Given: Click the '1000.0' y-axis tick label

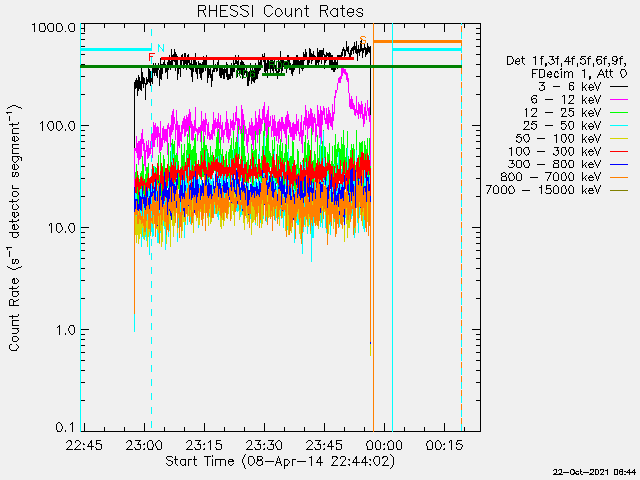Looking at the screenshot, I should pos(53,28).
